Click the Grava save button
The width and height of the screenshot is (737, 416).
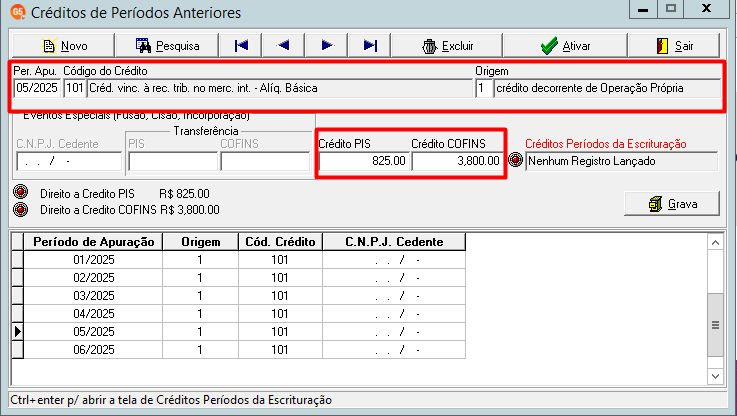click(x=672, y=204)
